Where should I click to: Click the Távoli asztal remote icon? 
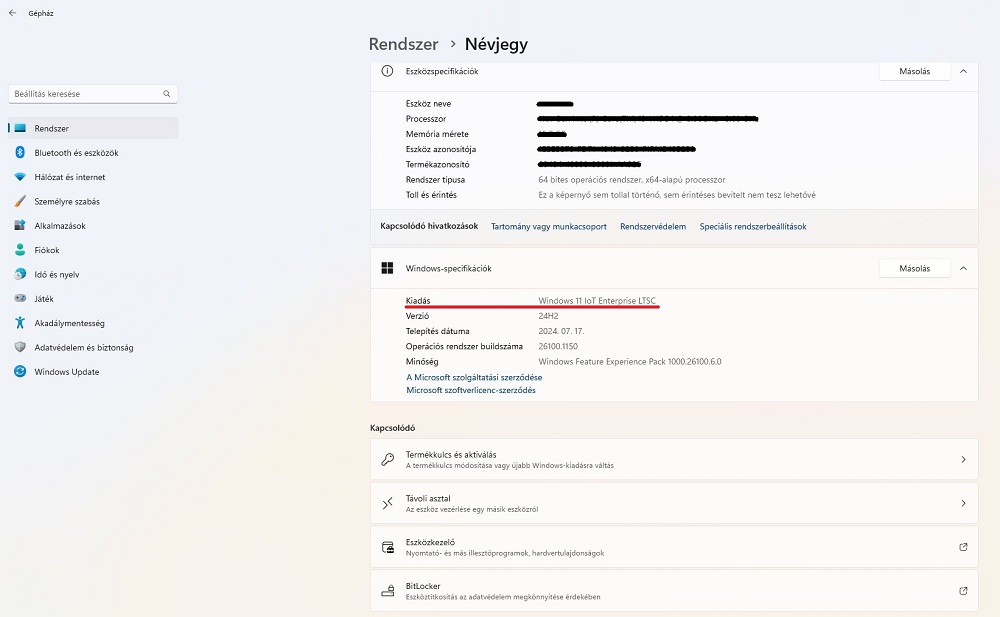coord(387,503)
